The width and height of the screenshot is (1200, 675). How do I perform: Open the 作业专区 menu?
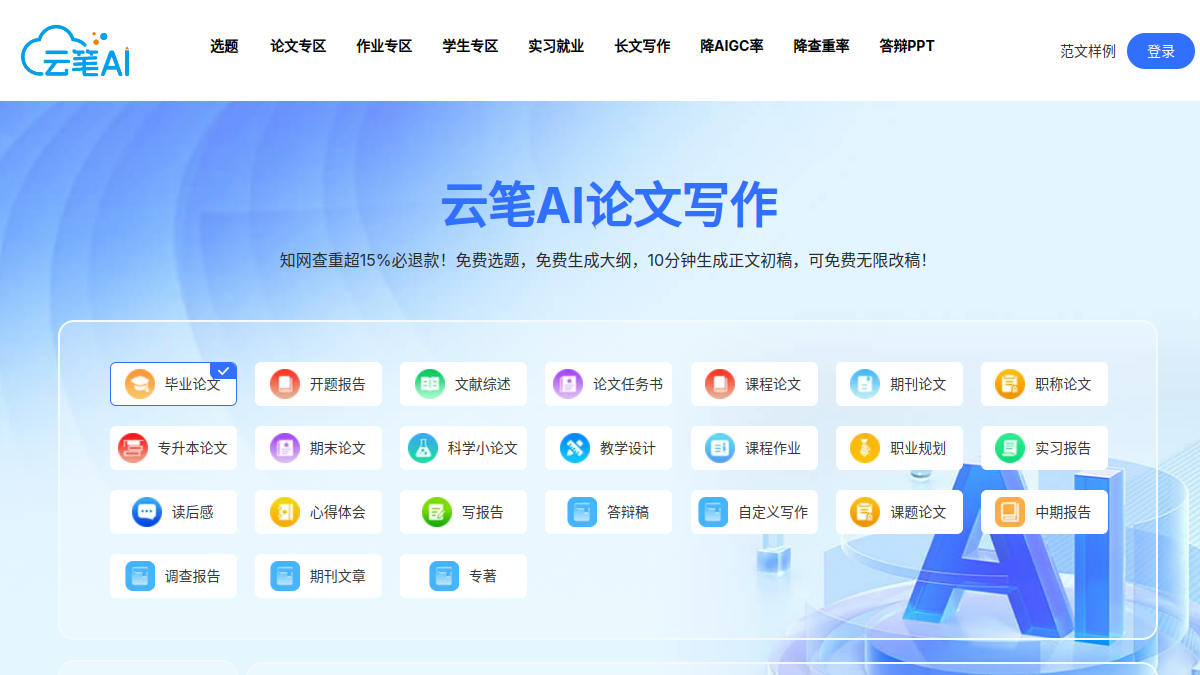coord(384,46)
